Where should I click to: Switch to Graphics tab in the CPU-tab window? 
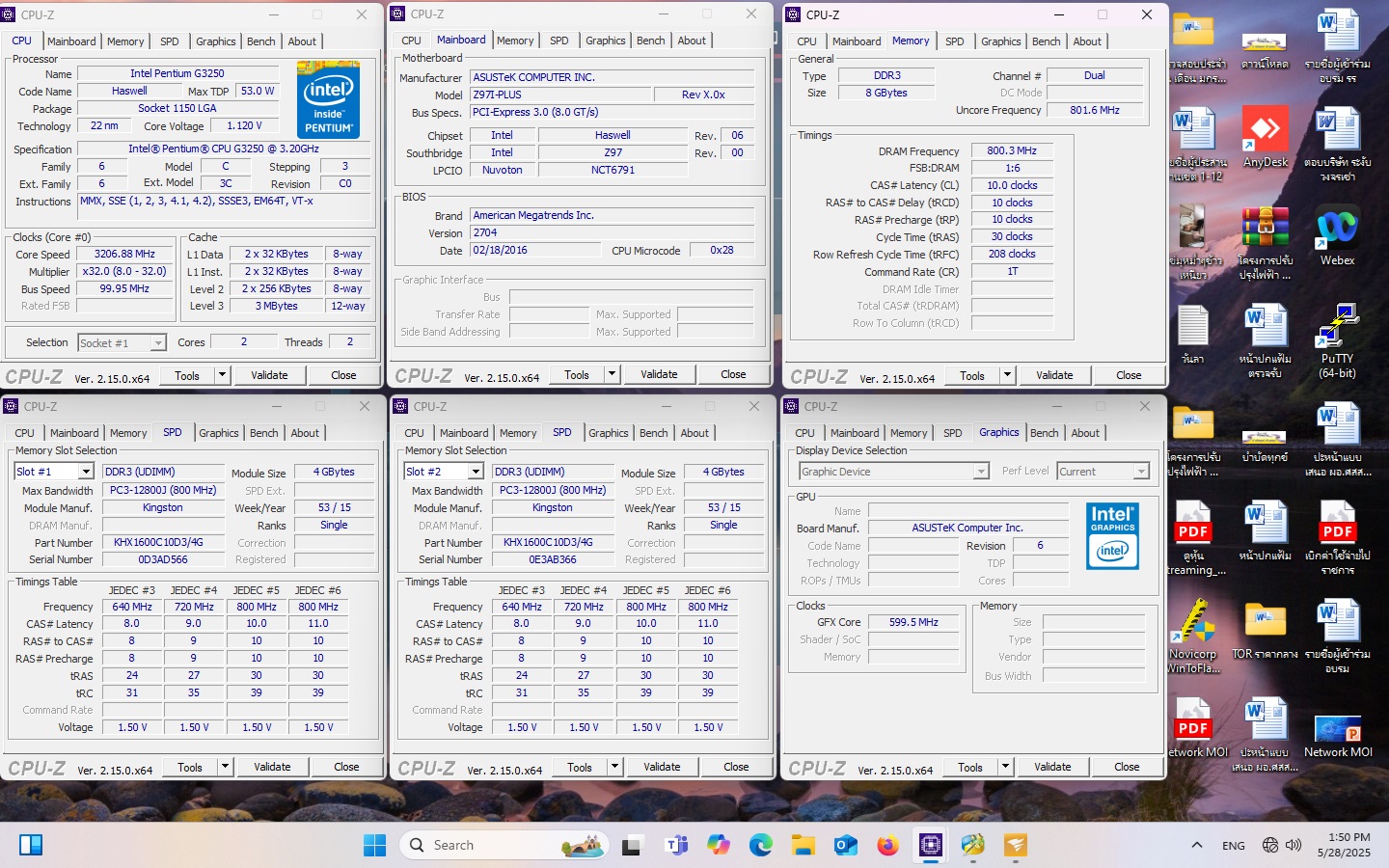tap(216, 41)
